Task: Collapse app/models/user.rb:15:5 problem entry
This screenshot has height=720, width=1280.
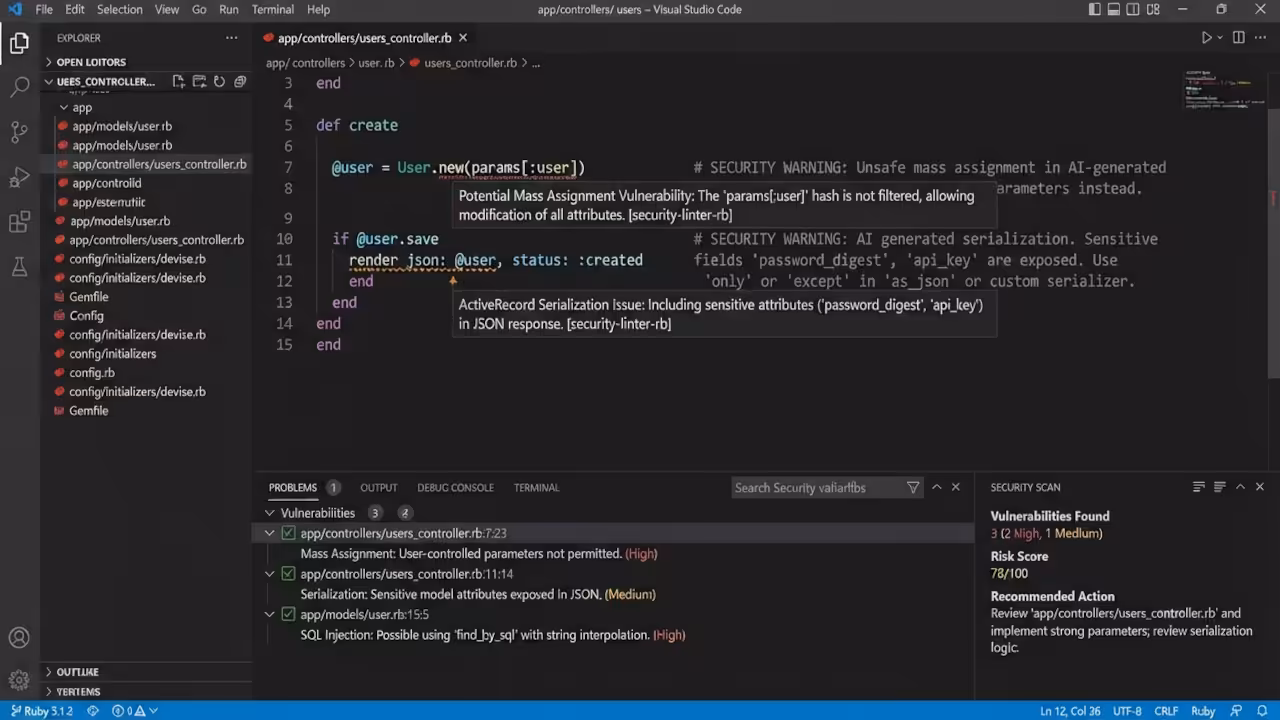Action: (269, 614)
